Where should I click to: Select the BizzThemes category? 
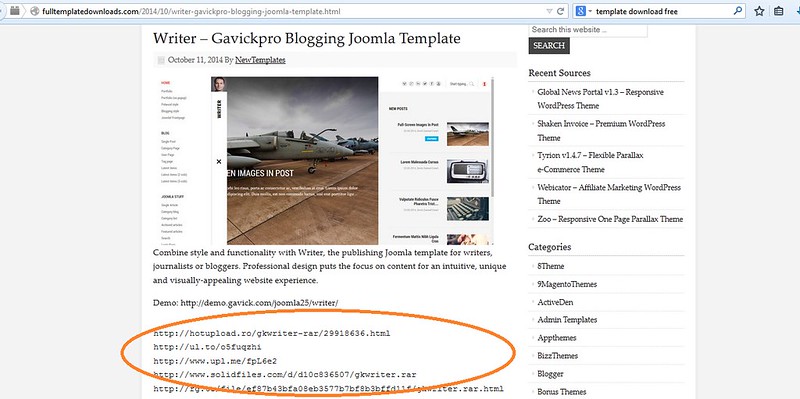coord(558,356)
